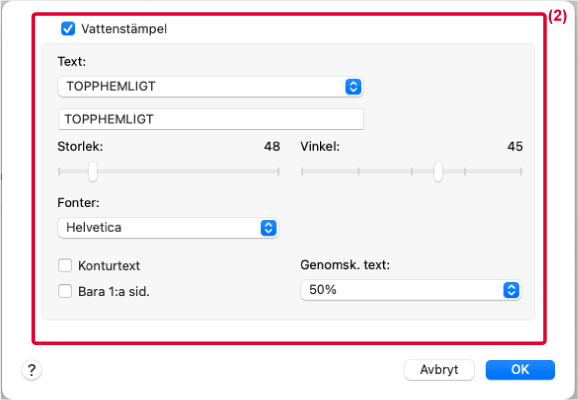Enable the Konturtext option
This screenshot has width=578, height=400.
tap(65, 265)
